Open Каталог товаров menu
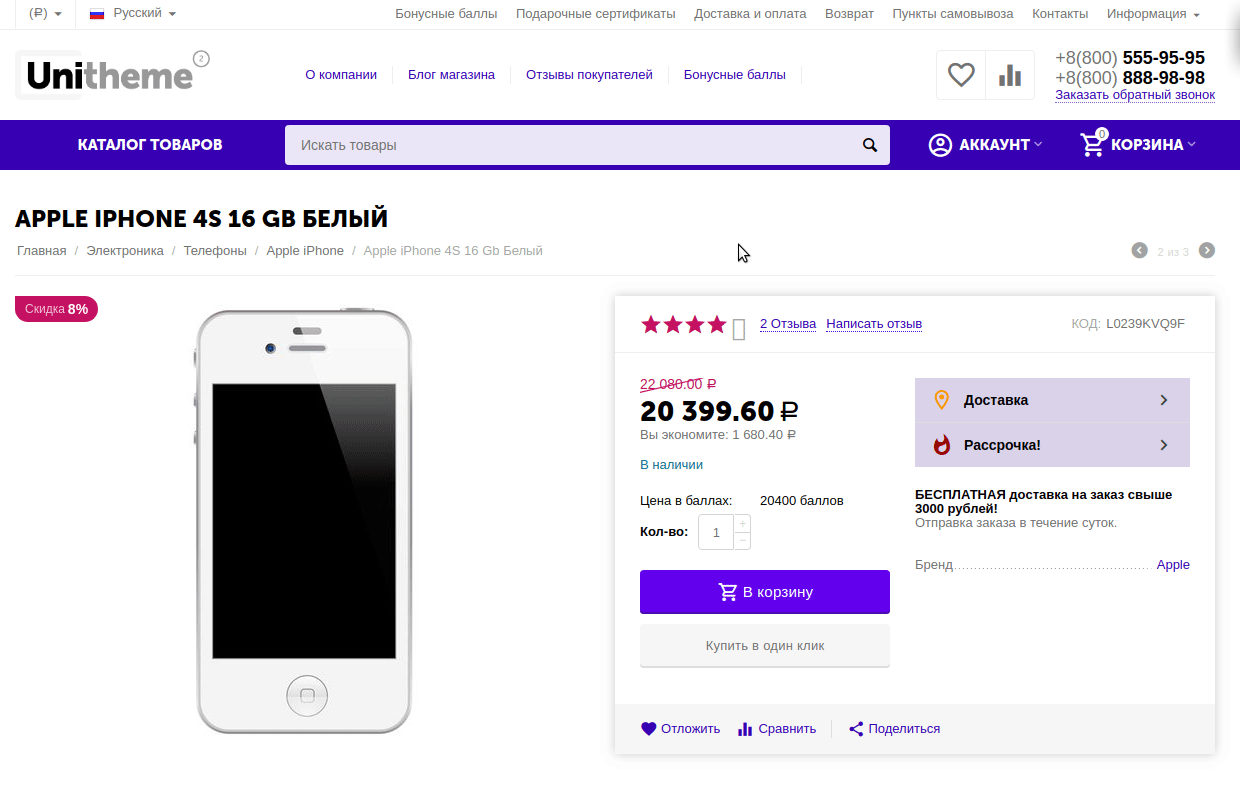 [150, 145]
